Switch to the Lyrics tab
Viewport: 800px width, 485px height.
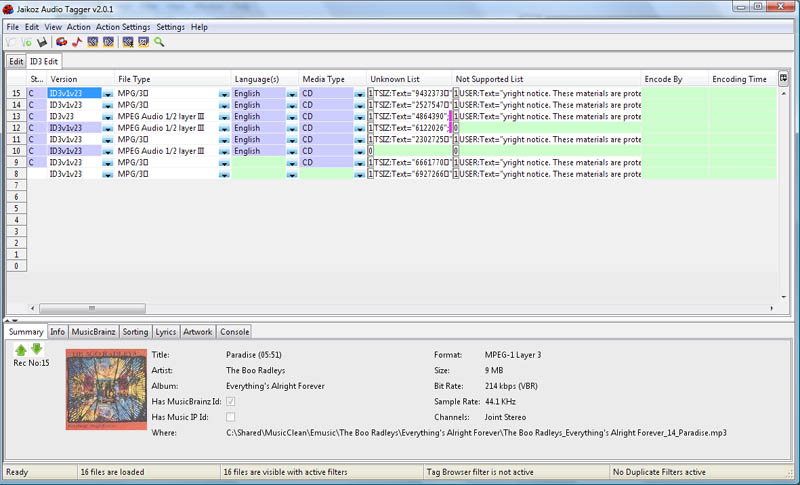(x=165, y=331)
